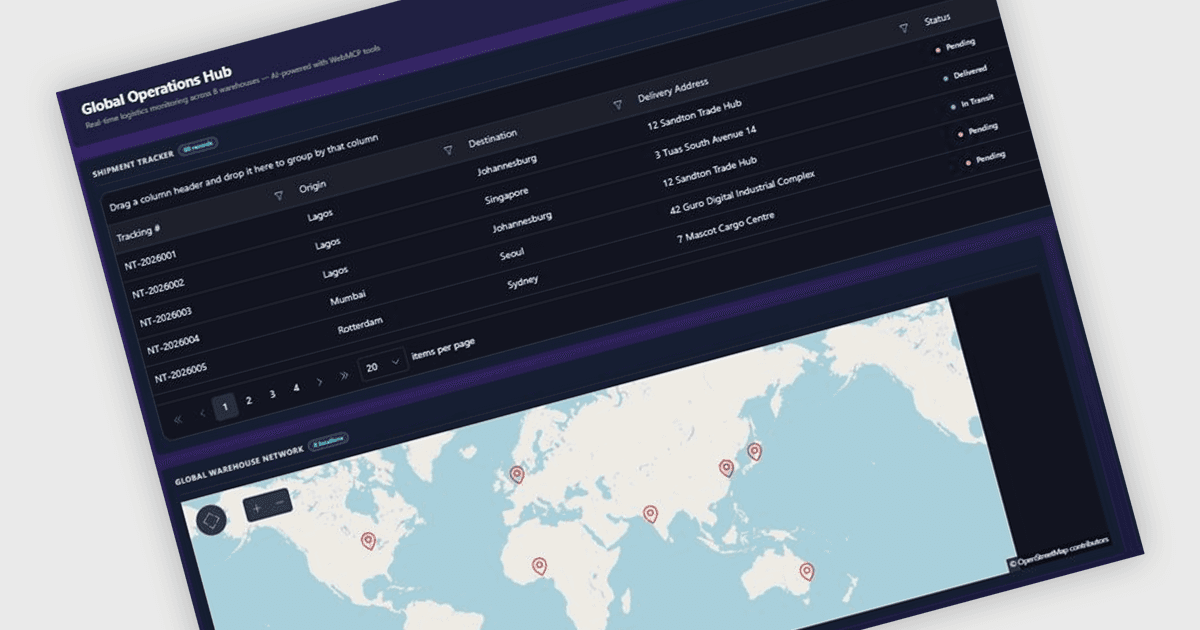Viewport: 1200px width, 630px height.
Task: Click the 3 Tuas South Avenue 14 address
Action: coord(706,142)
